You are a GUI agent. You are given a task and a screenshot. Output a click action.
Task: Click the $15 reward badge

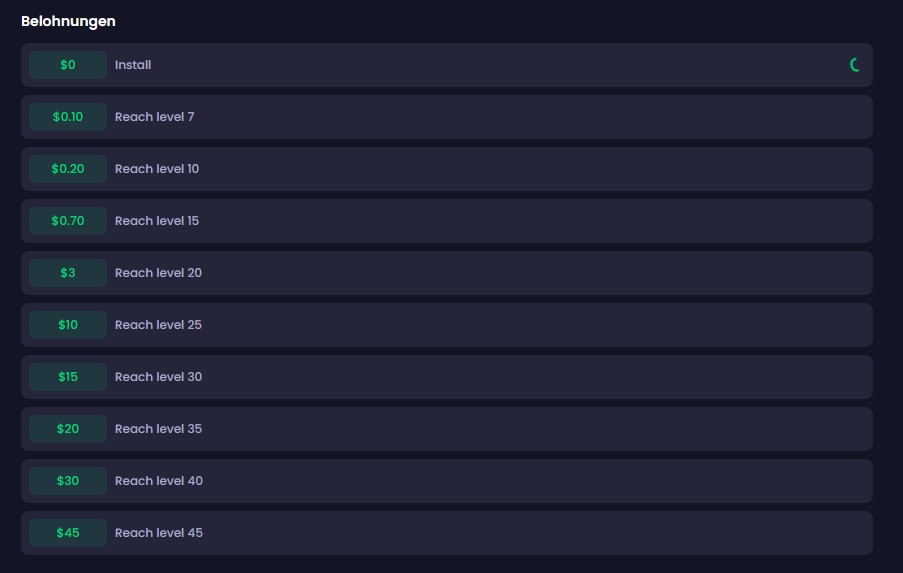tap(68, 377)
